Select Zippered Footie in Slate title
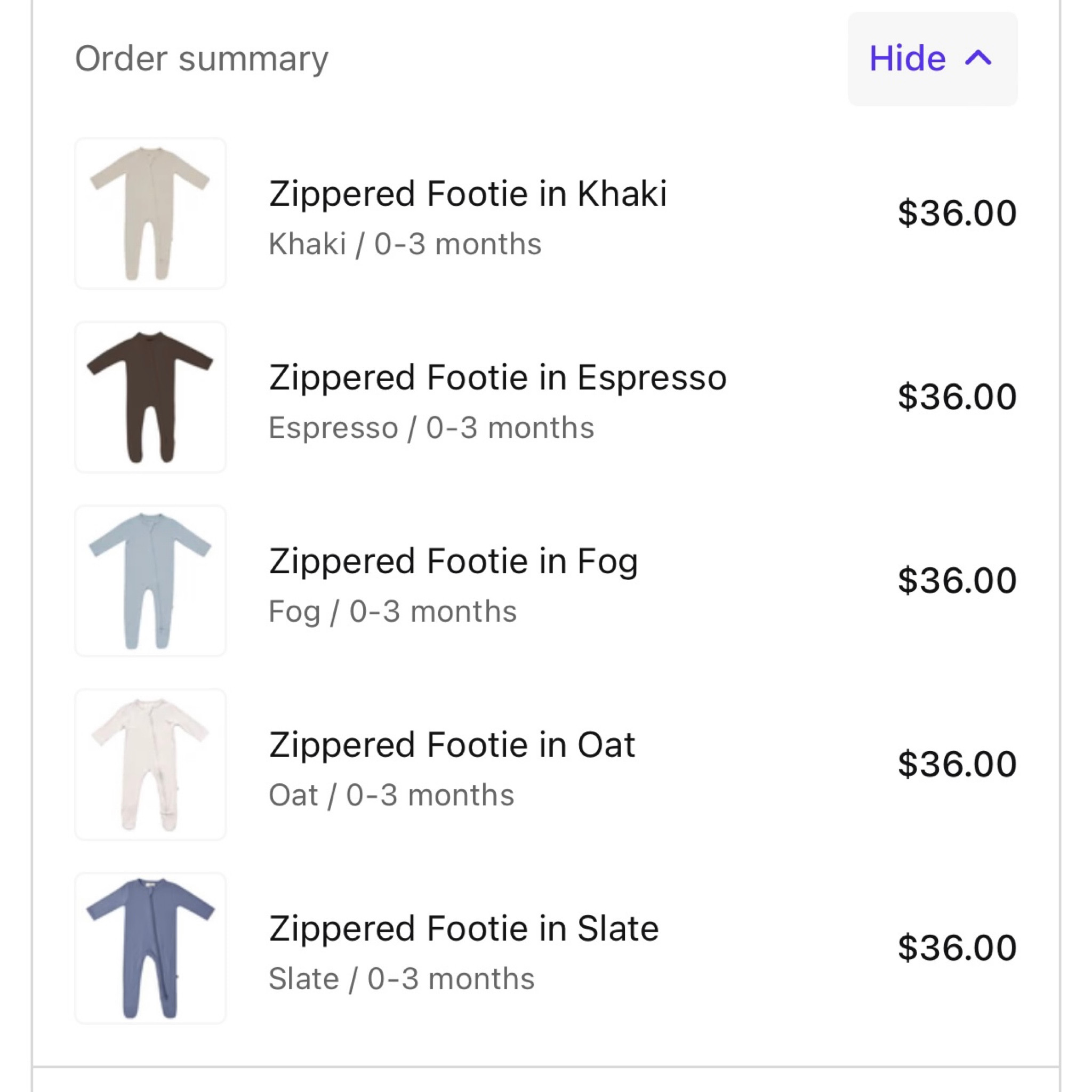This screenshot has height=1092, width=1092. tap(463, 929)
